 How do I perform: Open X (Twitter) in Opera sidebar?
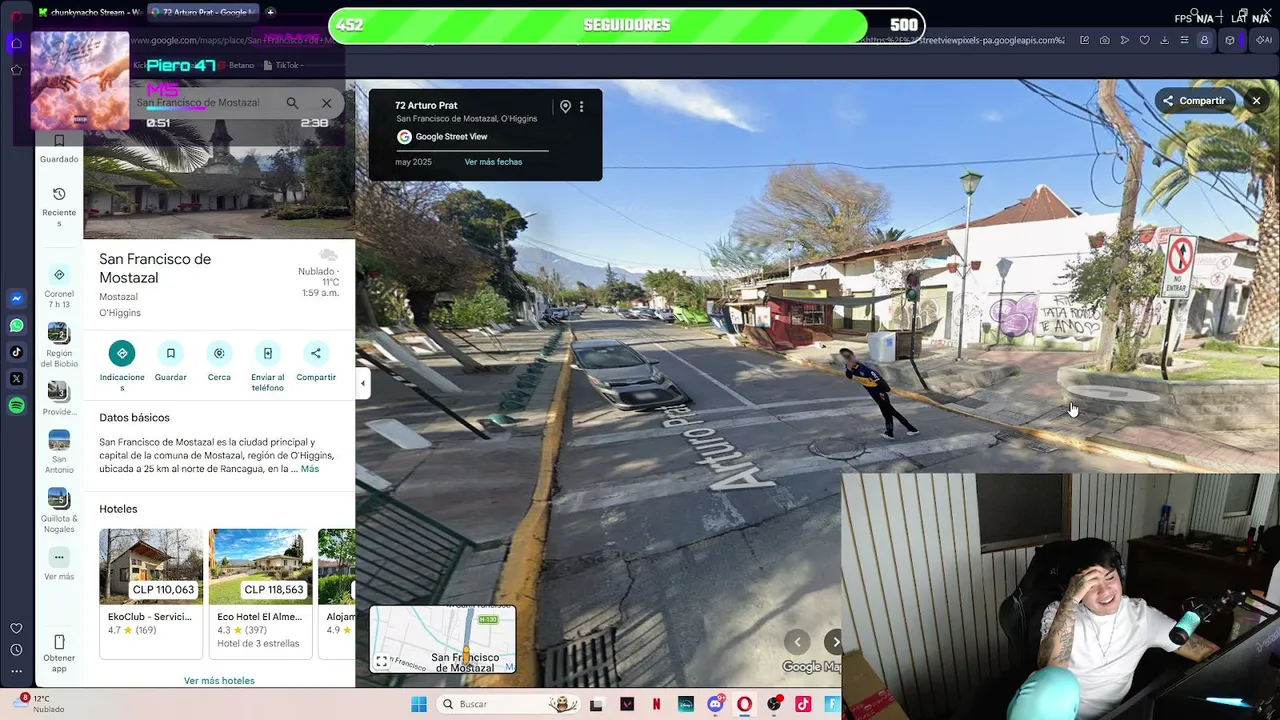pos(16,379)
